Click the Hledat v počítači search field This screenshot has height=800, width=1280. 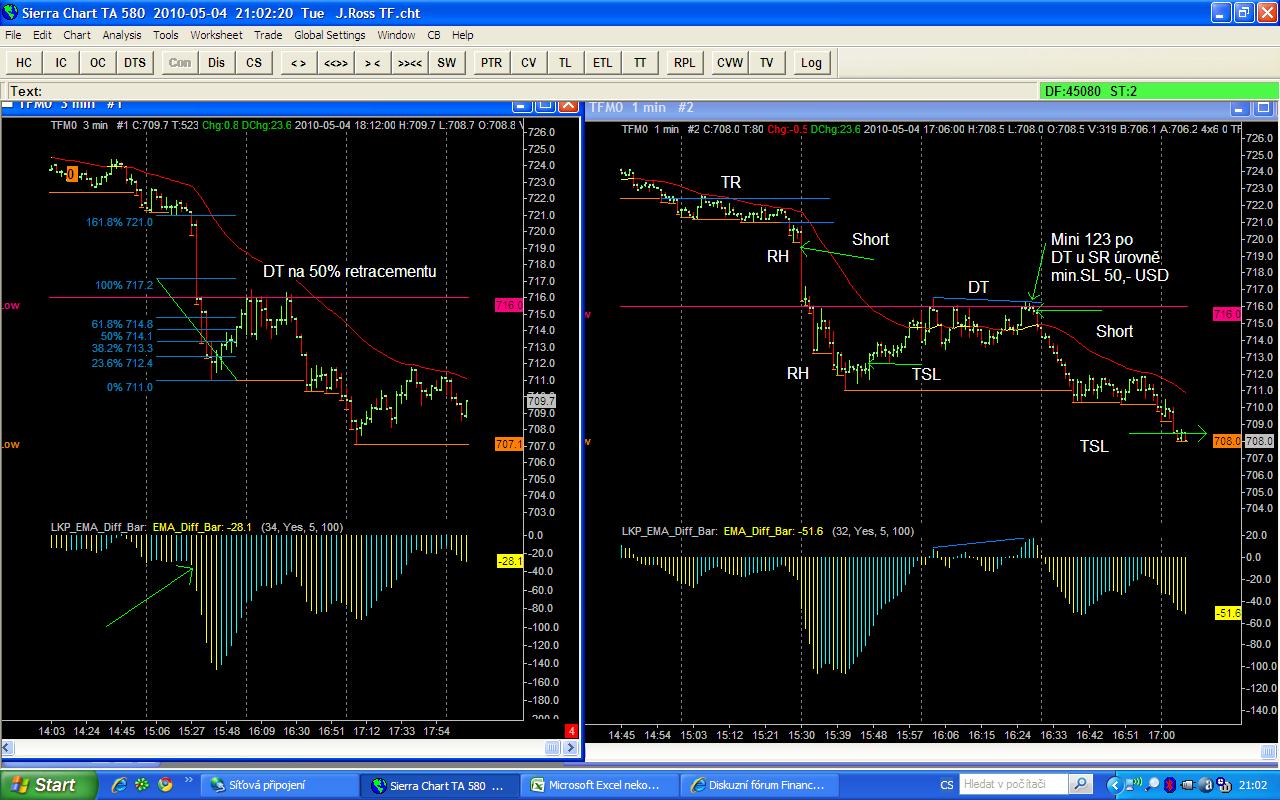pos(1013,785)
